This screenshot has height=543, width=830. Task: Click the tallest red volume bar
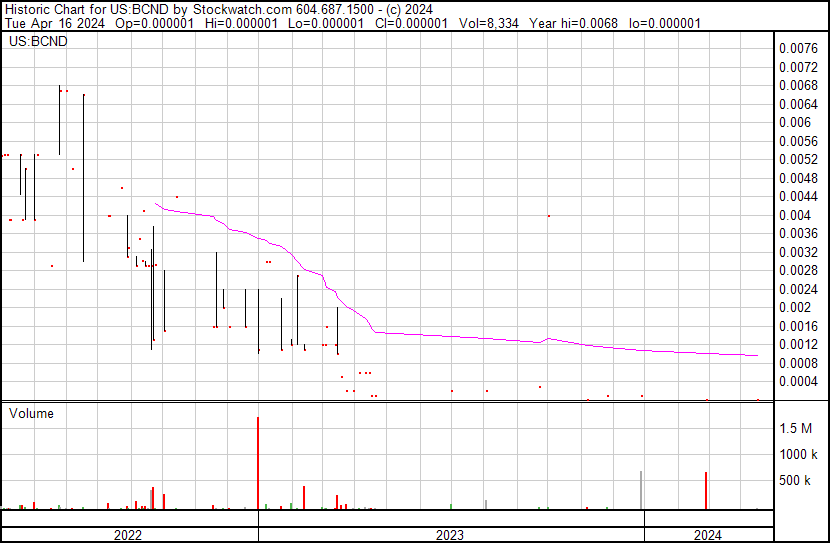[x=258, y=463]
